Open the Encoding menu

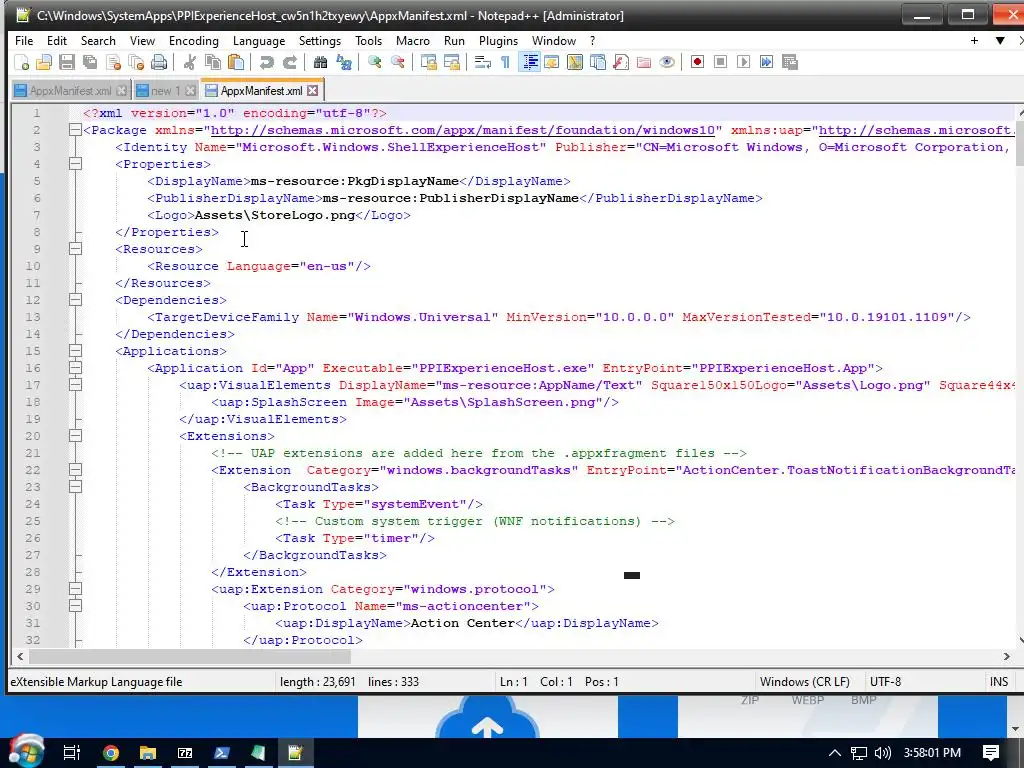pyautogui.click(x=194, y=40)
